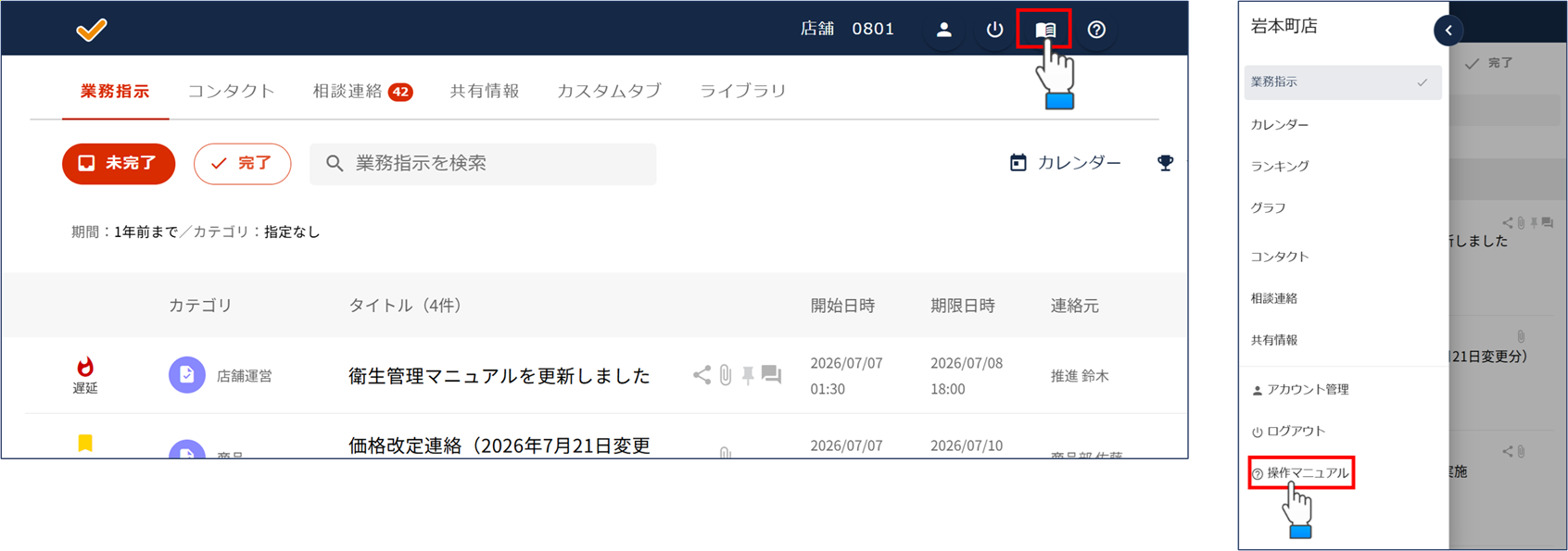Open the user account icon in header
The width and height of the screenshot is (1568, 551).
coord(943,30)
